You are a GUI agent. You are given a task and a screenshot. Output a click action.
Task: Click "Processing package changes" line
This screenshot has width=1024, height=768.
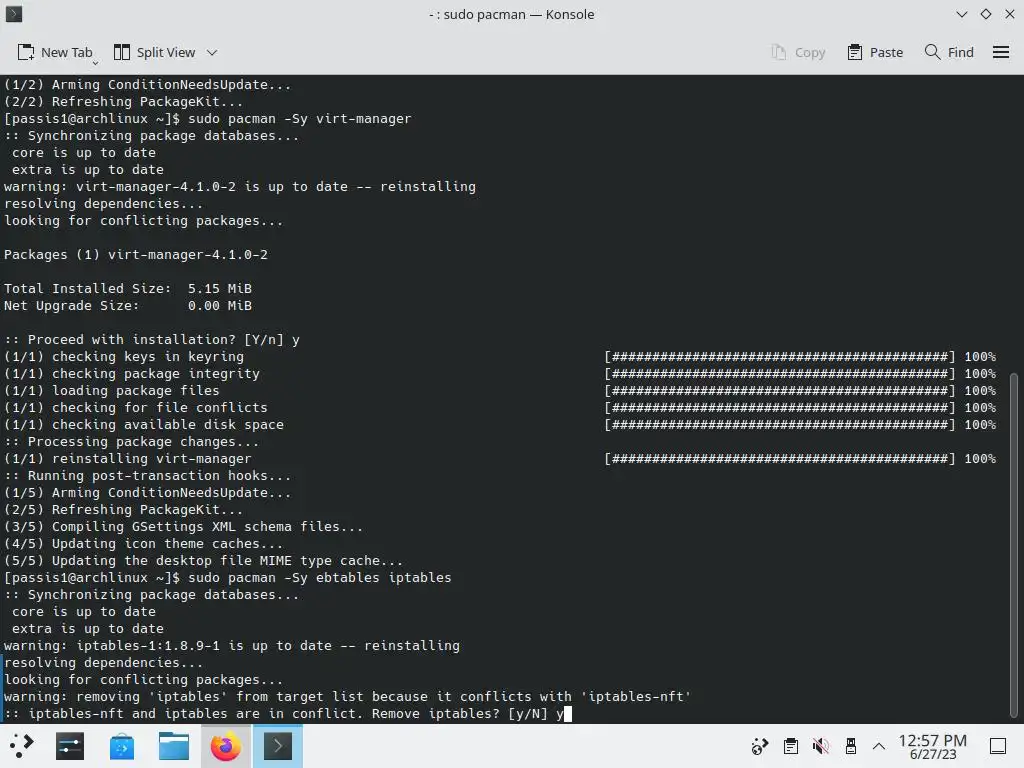(x=131, y=441)
